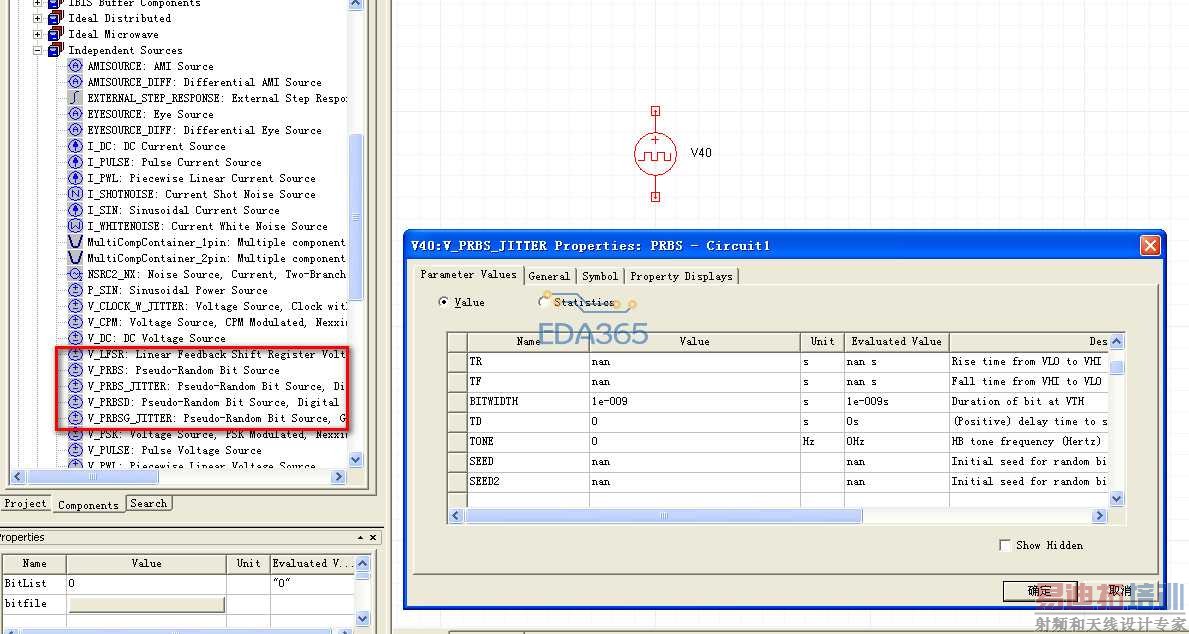
Task: Switch to the Symbol tab
Action: pos(600,276)
